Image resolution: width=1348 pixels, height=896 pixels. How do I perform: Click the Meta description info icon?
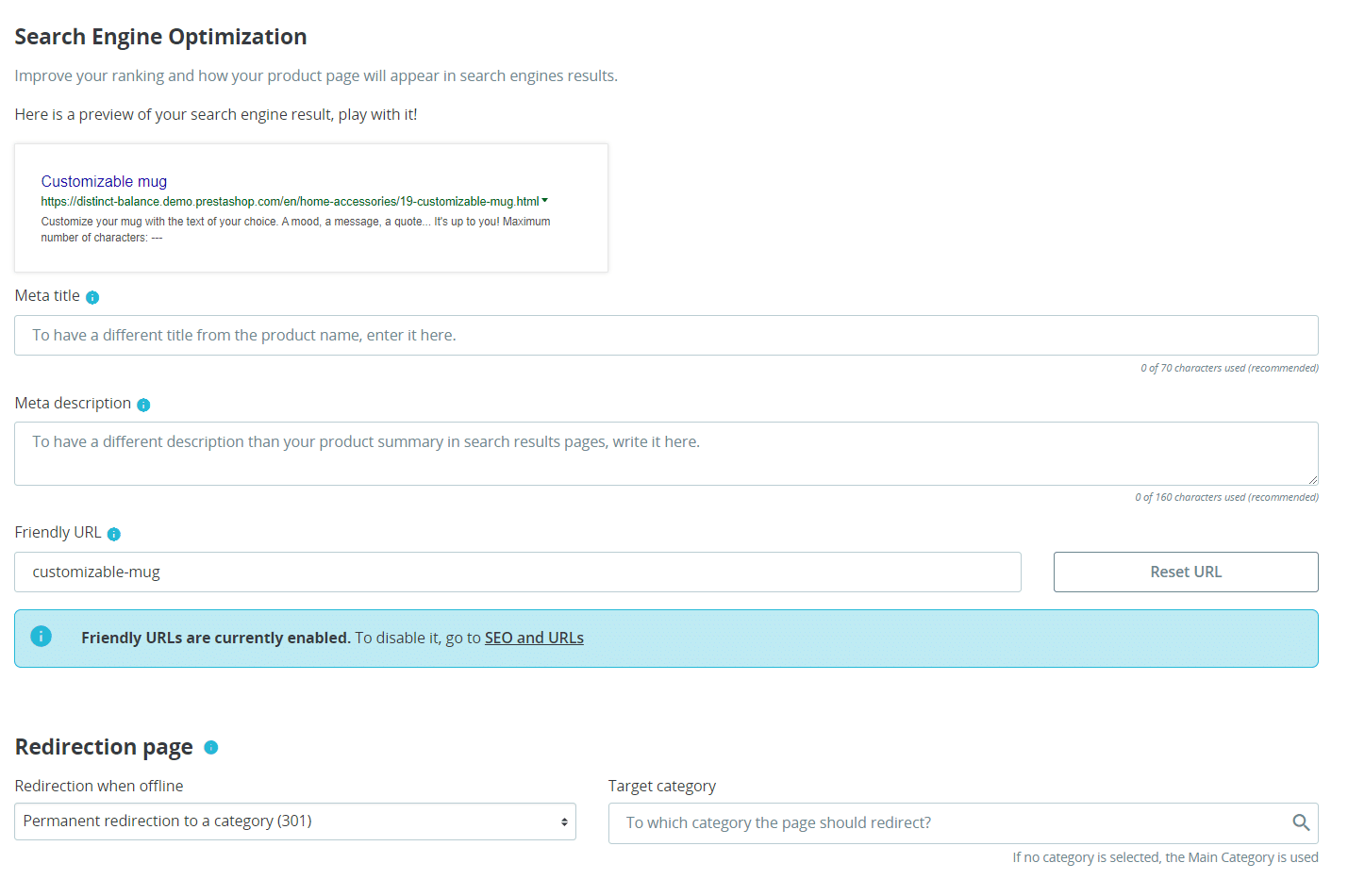point(143,404)
